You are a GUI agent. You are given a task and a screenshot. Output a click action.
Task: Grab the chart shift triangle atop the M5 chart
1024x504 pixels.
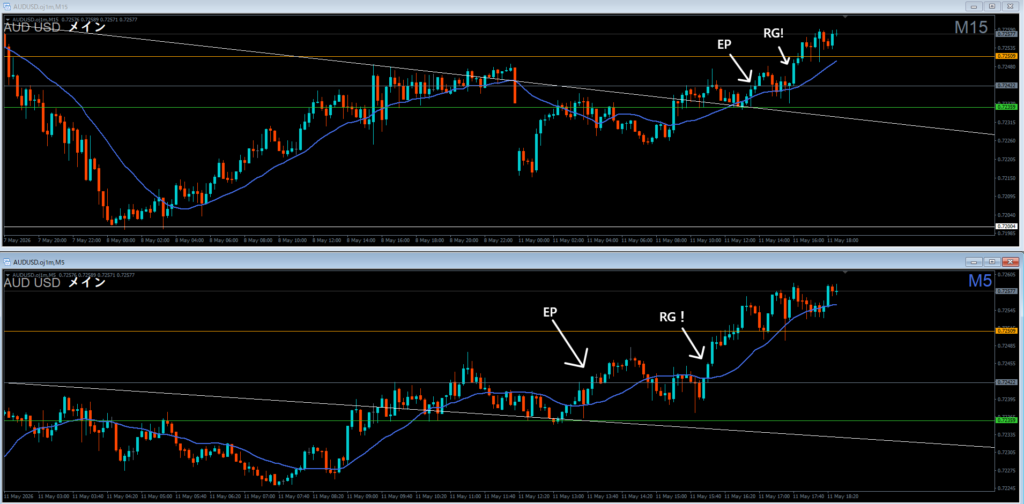click(x=845, y=272)
